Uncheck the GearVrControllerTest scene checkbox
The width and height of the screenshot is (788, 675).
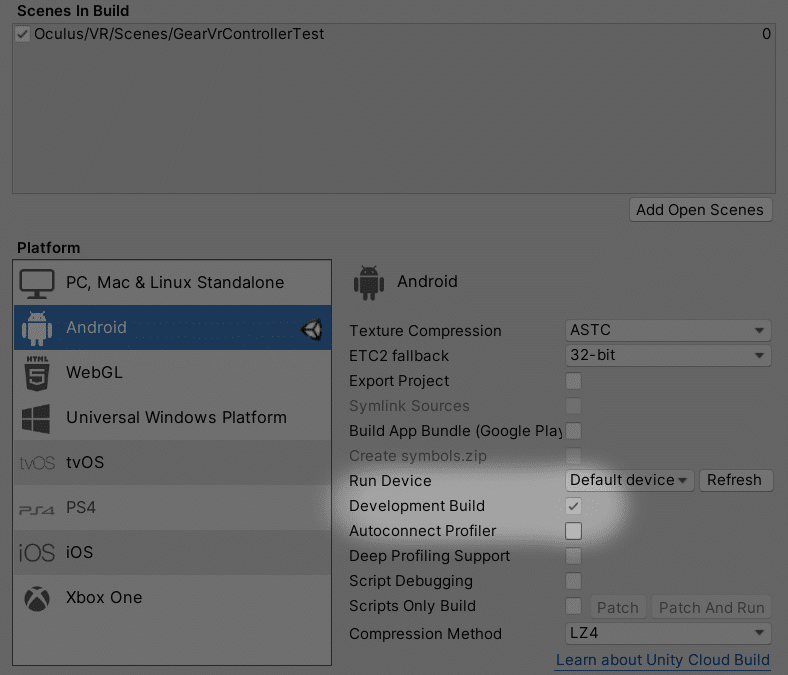(x=23, y=34)
